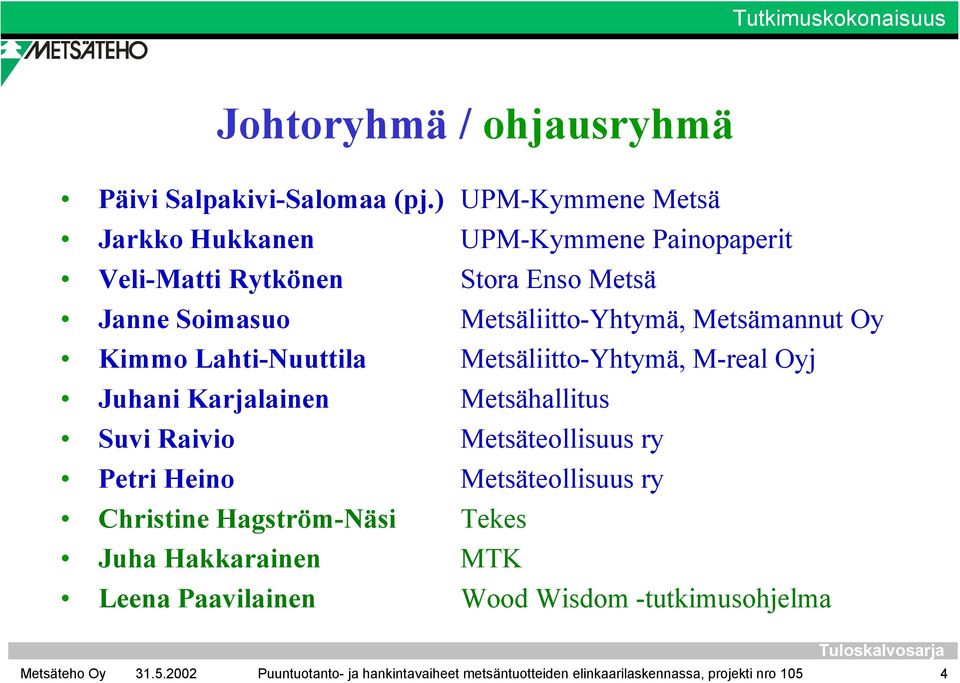Click the name Juha Hakkarainen
Viewport: 960px width, 683px height.
209,559
